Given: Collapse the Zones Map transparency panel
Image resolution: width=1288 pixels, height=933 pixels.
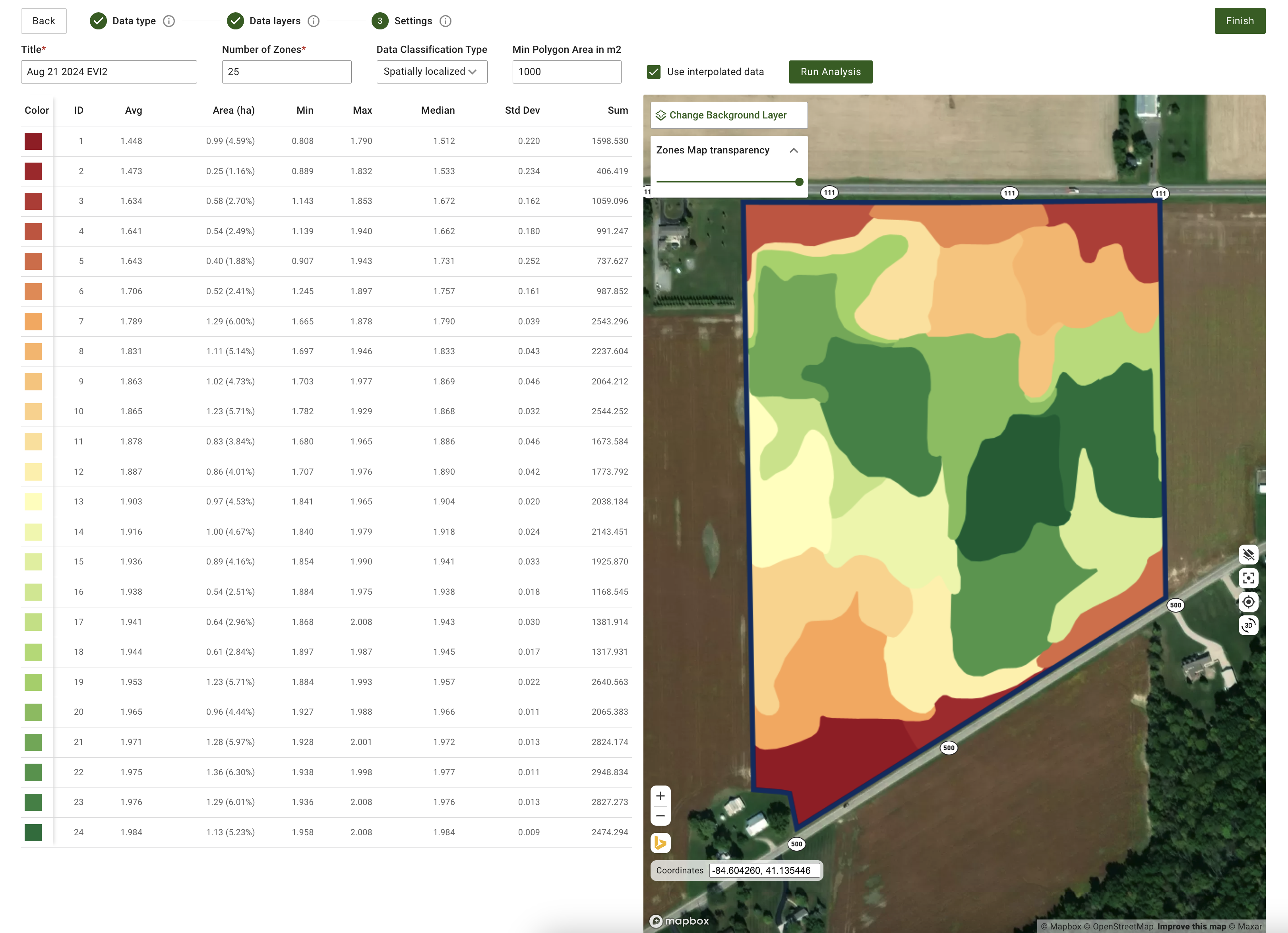Looking at the screenshot, I should click(793, 151).
